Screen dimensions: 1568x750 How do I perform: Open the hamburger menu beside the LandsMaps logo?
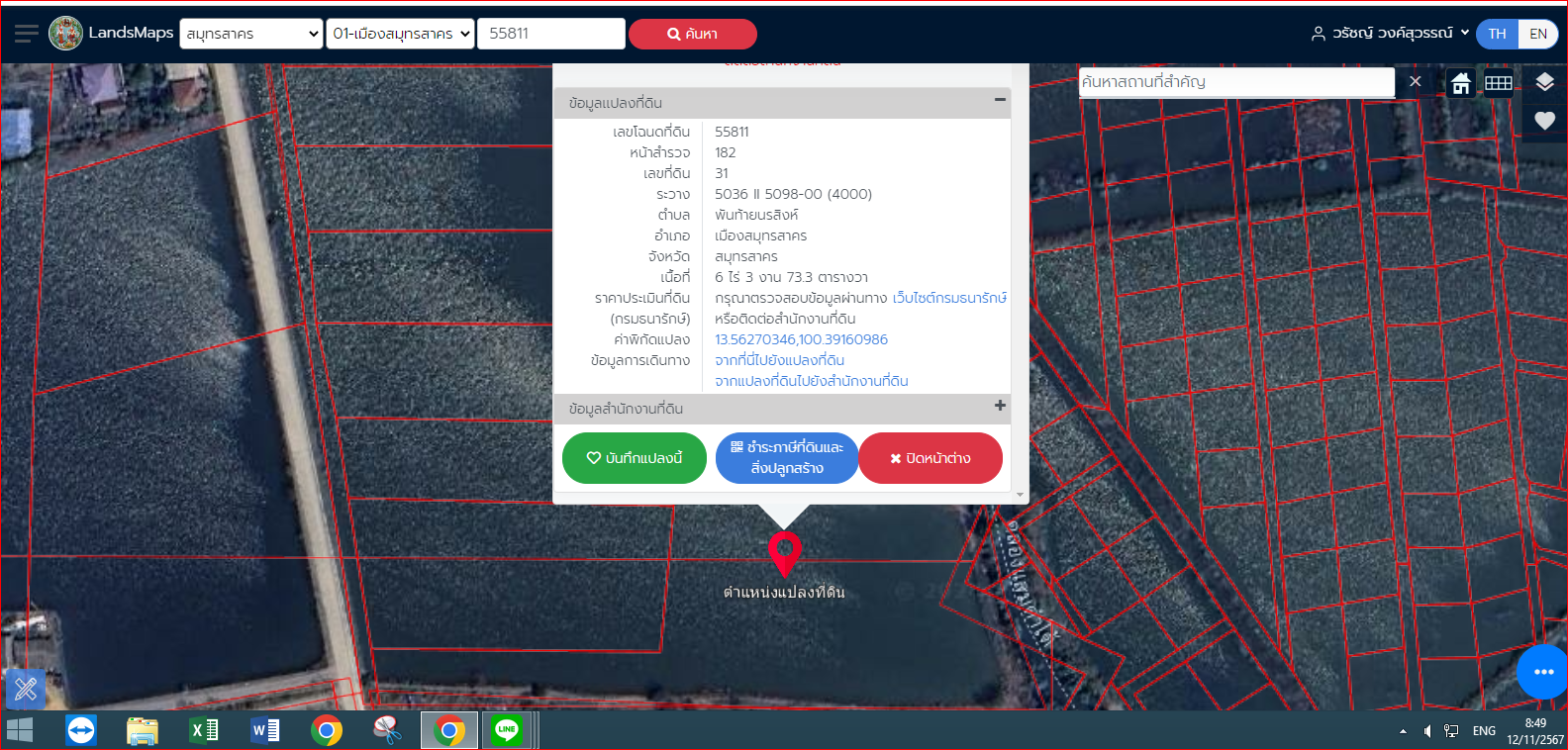pos(27,34)
